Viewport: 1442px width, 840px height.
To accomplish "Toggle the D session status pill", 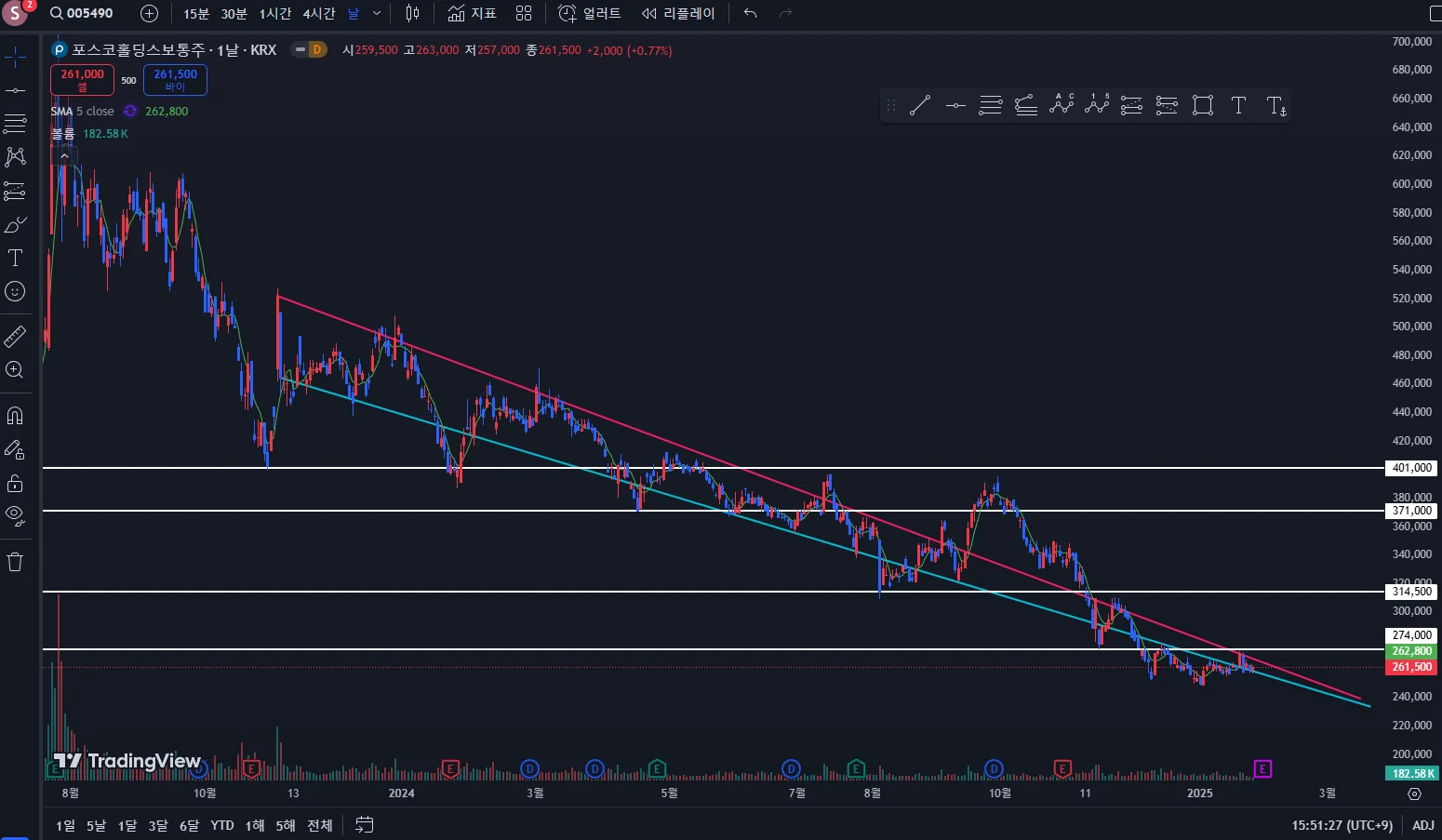I will pos(309,49).
